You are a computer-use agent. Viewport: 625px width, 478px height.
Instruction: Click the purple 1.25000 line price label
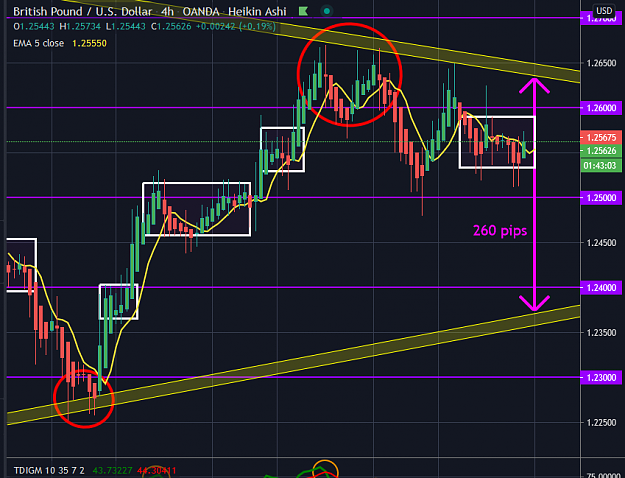[x=601, y=198]
